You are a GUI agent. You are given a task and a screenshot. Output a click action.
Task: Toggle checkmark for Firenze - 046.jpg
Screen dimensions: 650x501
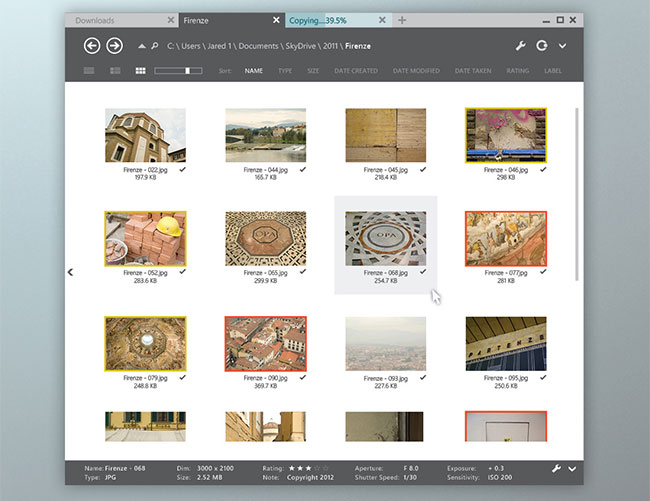tap(543, 169)
